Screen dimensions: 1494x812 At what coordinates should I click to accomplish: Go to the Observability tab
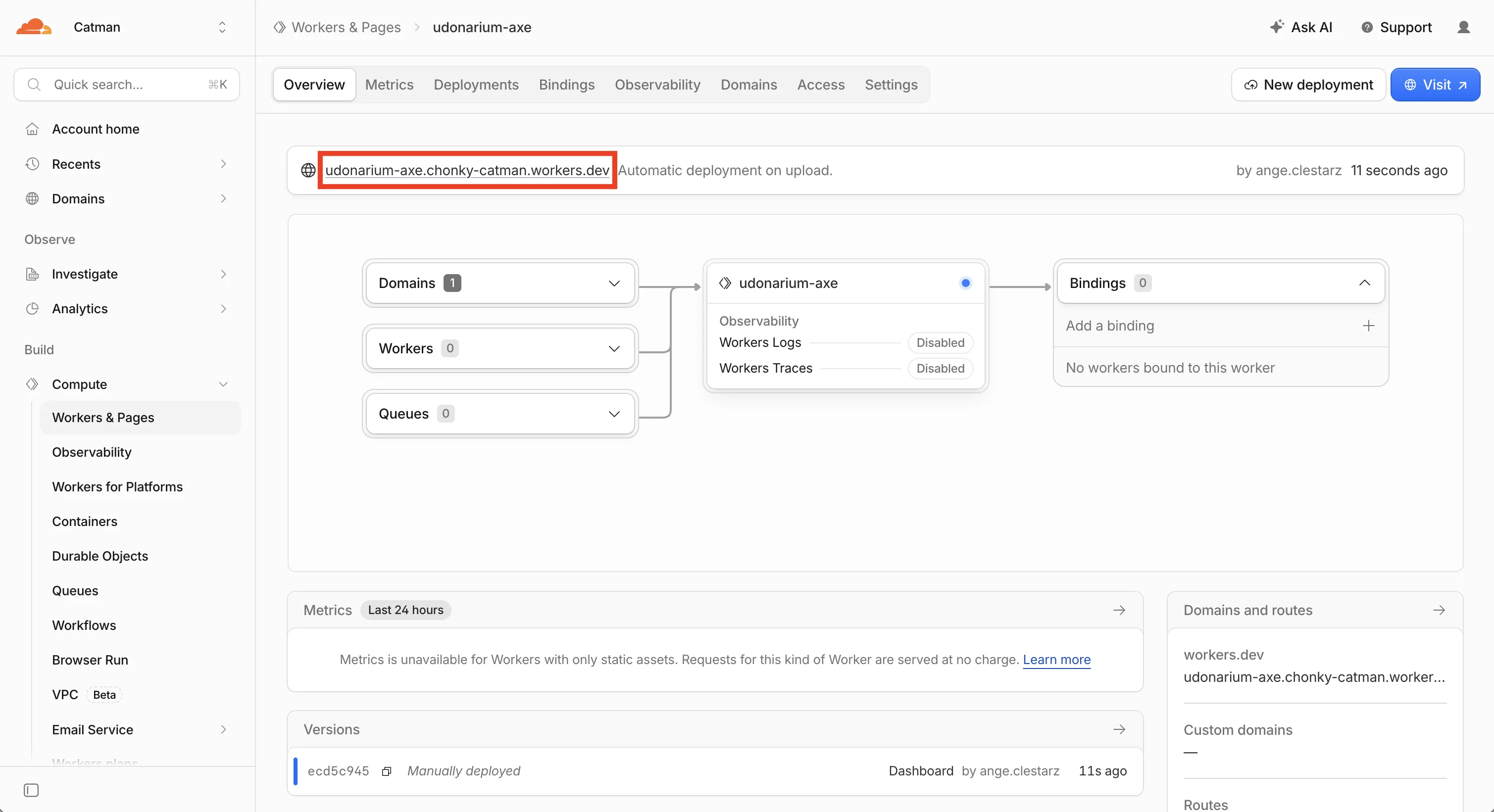(658, 85)
